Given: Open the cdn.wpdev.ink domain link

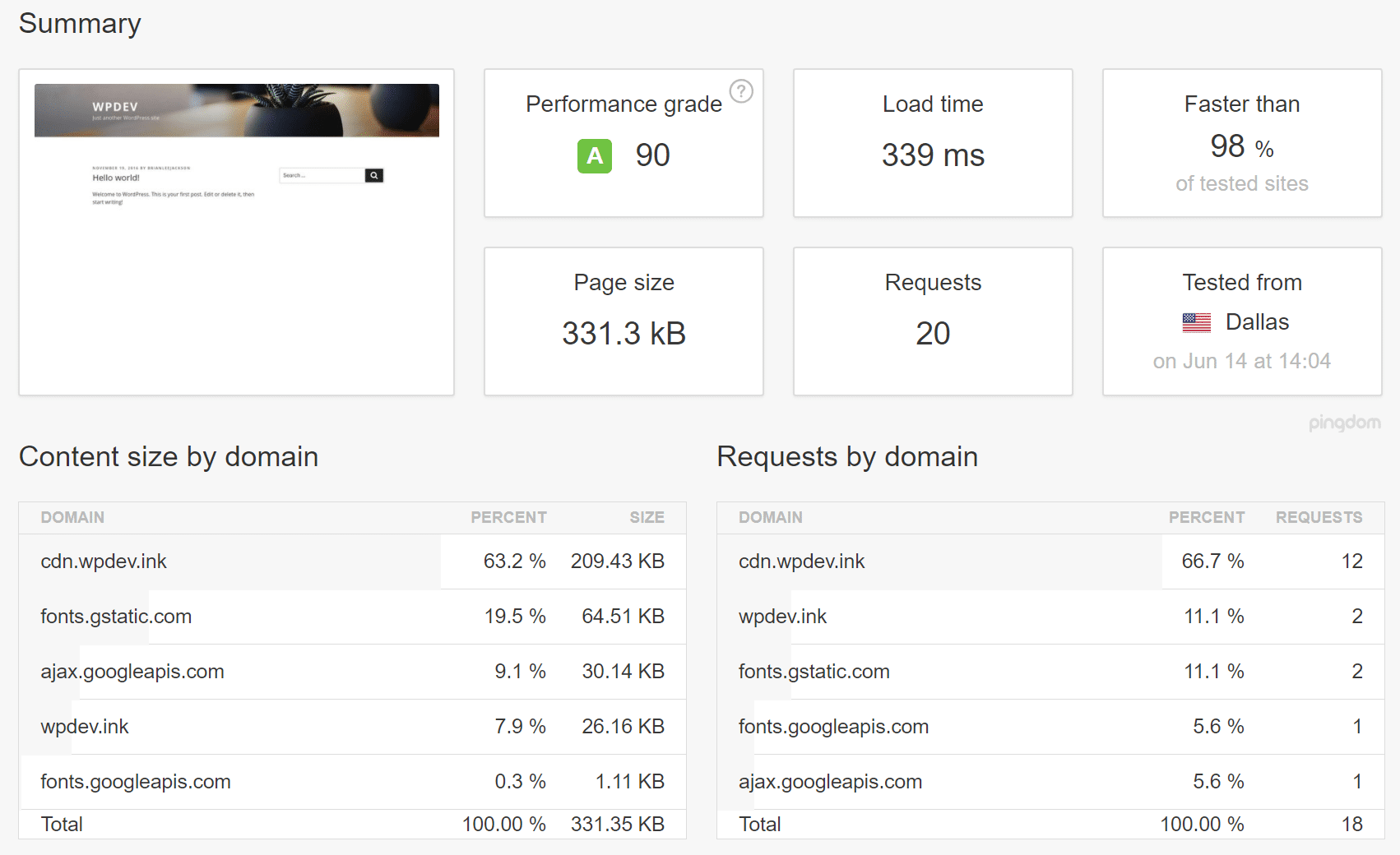Looking at the screenshot, I should coord(104,562).
